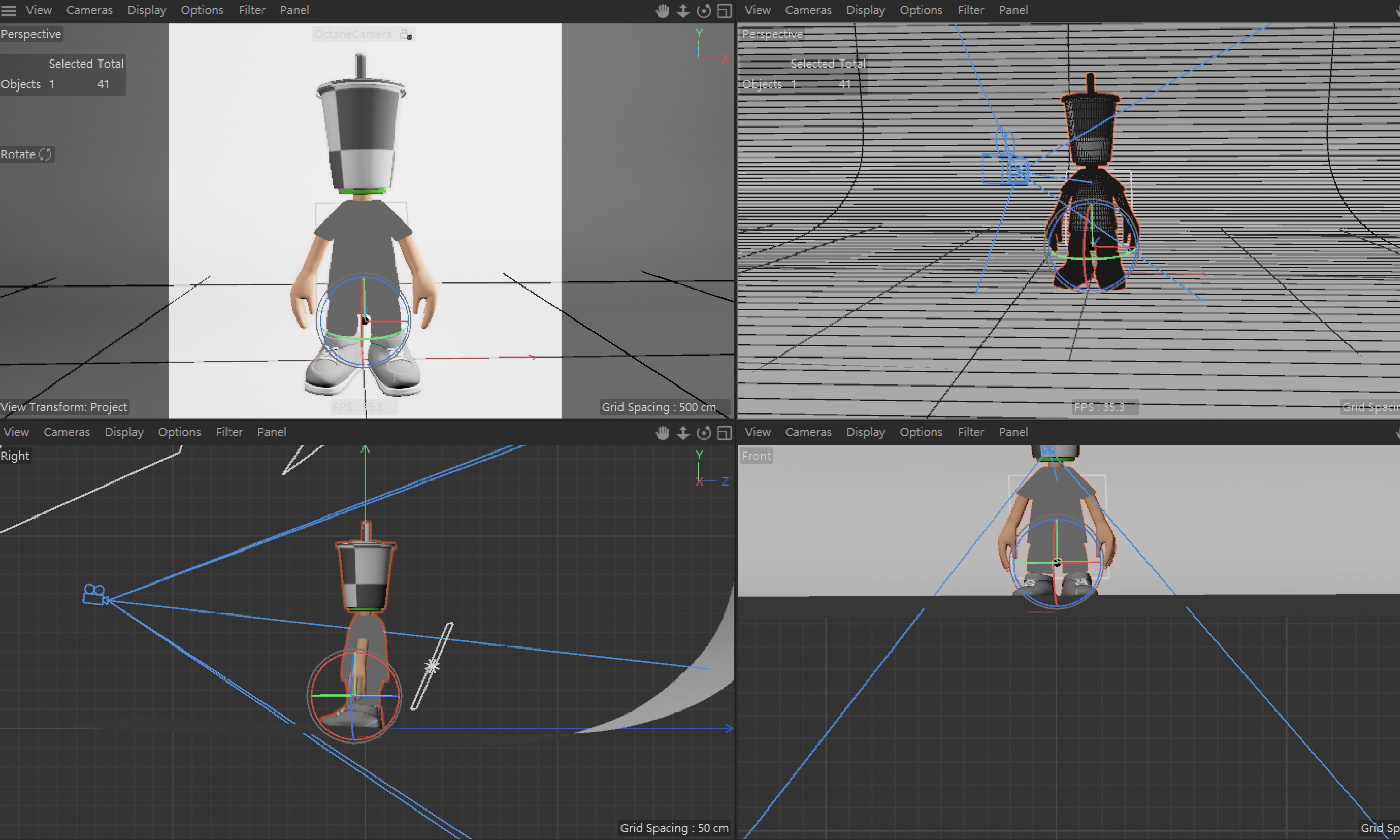The height and width of the screenshot is (840, 1400).
Task: Click the dolly zoom icon in Right viewport
Action: click(x=683, y=433)
